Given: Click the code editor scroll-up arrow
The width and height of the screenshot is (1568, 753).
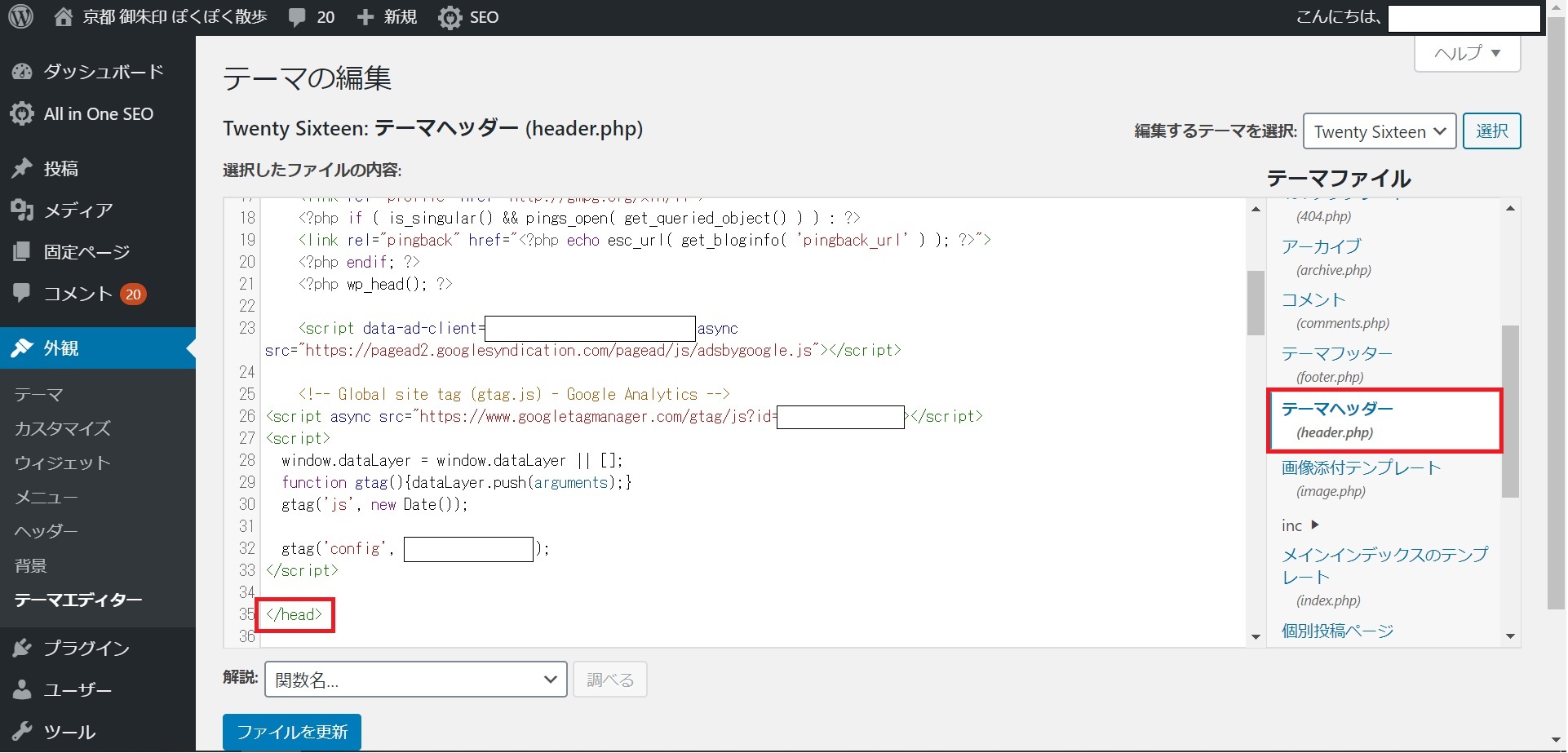Looking at the screenshot, I should click(1256, 210).
